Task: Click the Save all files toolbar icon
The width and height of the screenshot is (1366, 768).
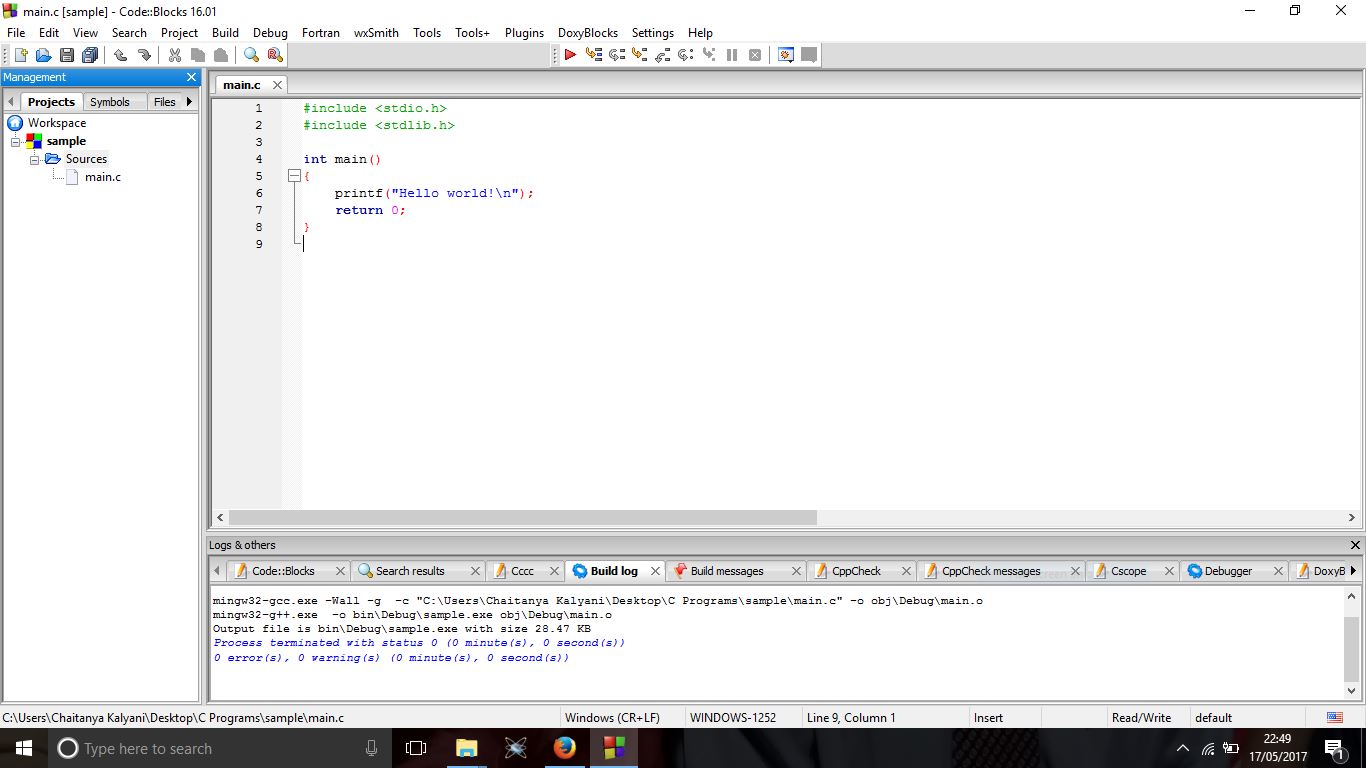Action: pos(89,55)
